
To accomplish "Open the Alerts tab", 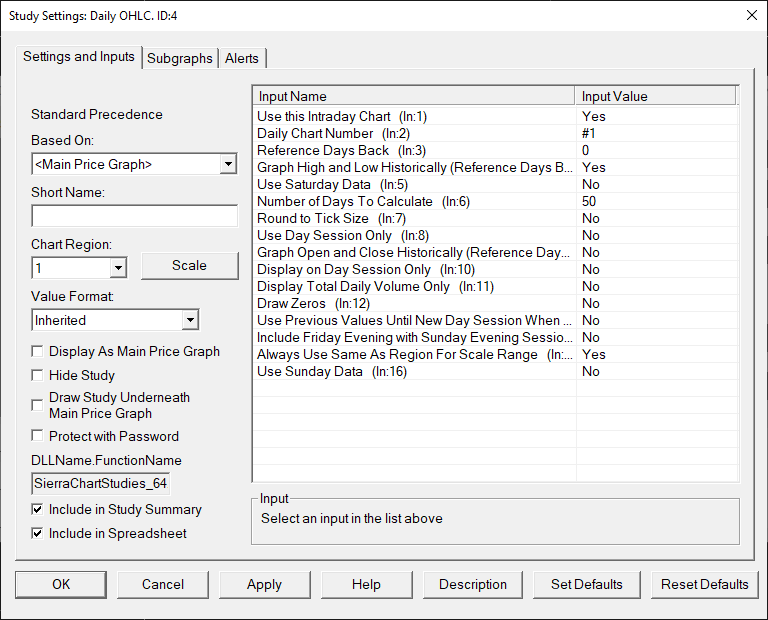I will coord(241,58).
